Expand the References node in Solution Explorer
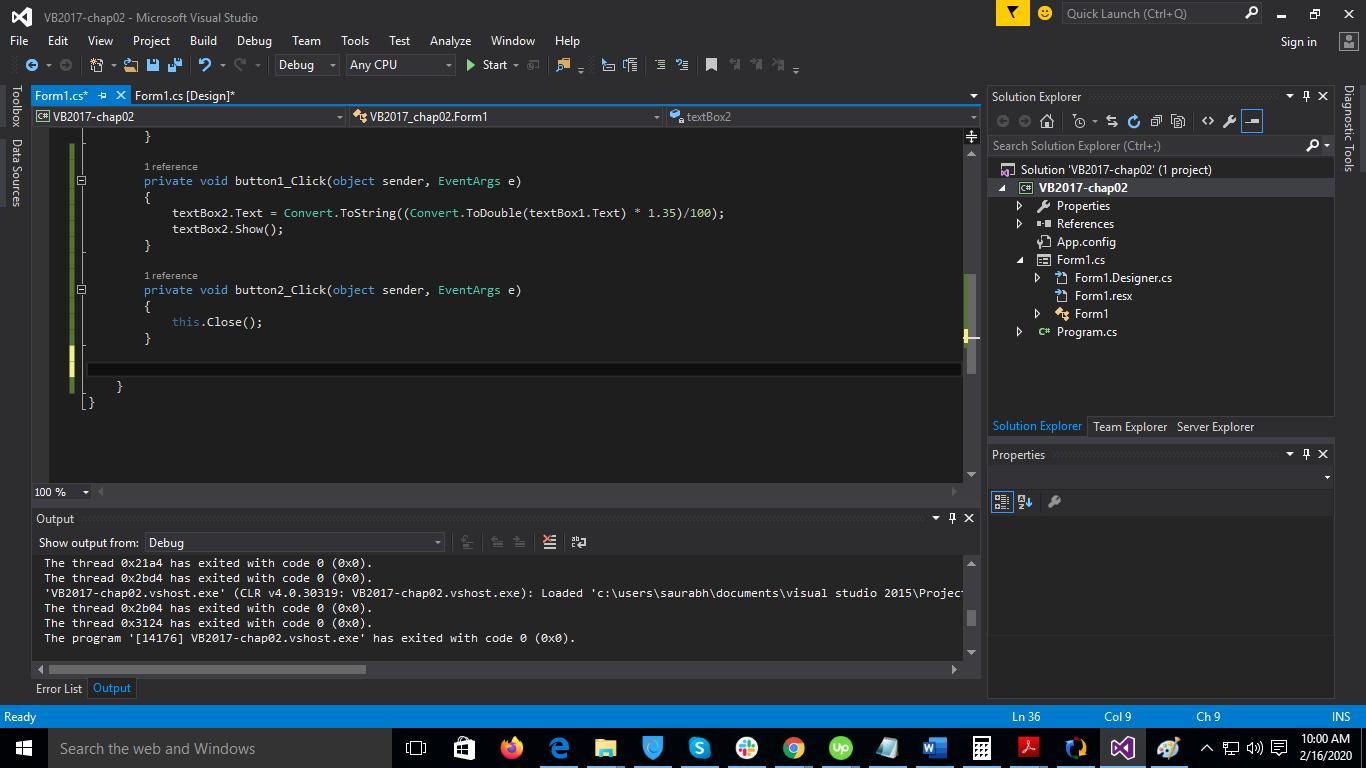1366x768 pixels. (x=1019, y=224)
